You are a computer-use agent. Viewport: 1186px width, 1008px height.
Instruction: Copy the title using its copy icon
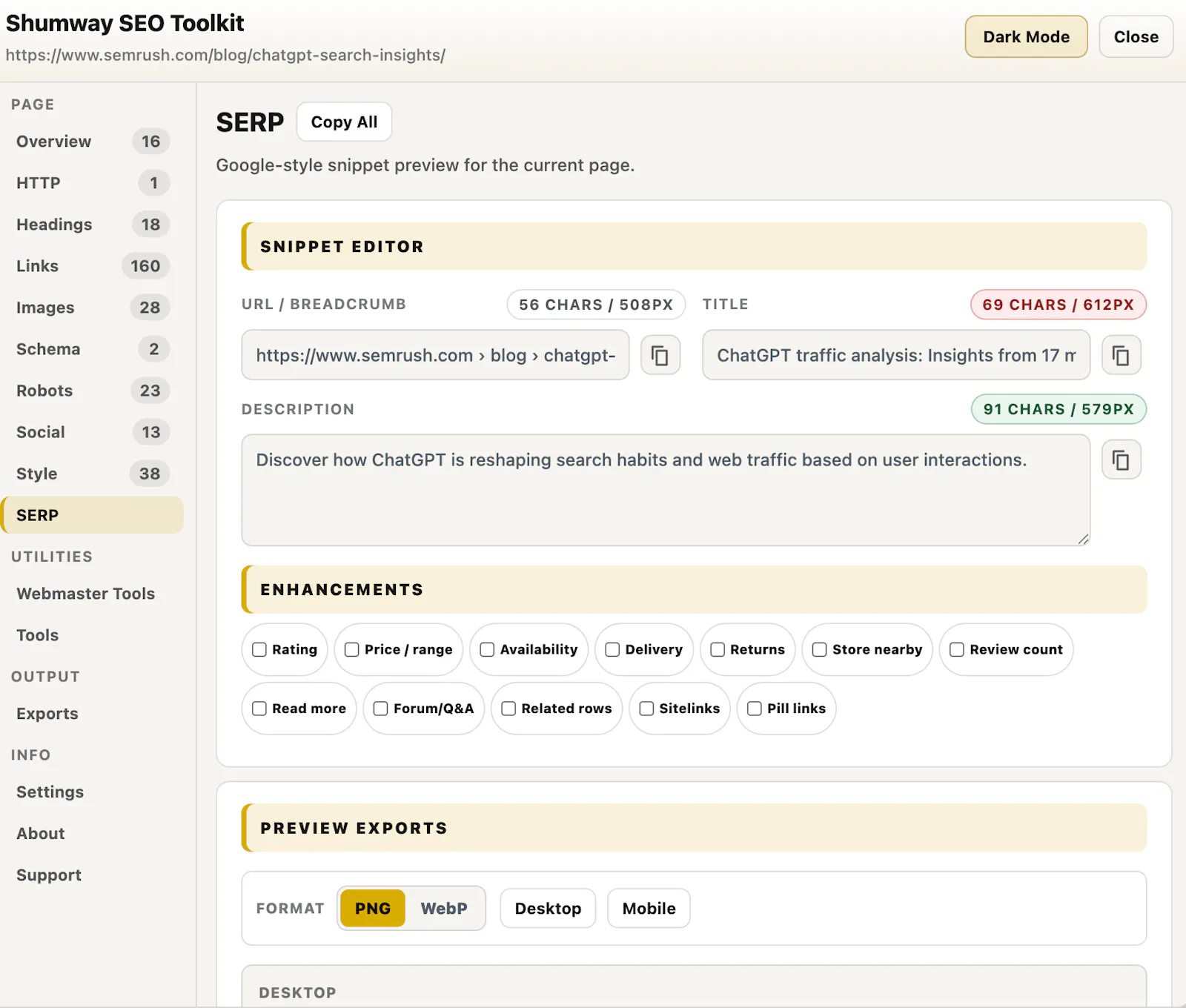tap(1122, 355)
